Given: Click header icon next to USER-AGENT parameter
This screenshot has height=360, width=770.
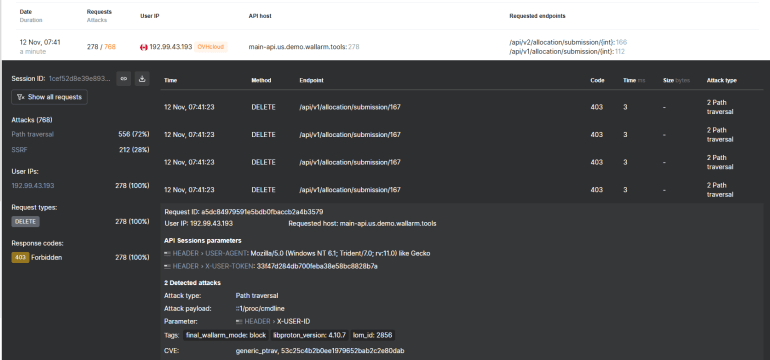Looking at the screenshot, I should (167, 253).
